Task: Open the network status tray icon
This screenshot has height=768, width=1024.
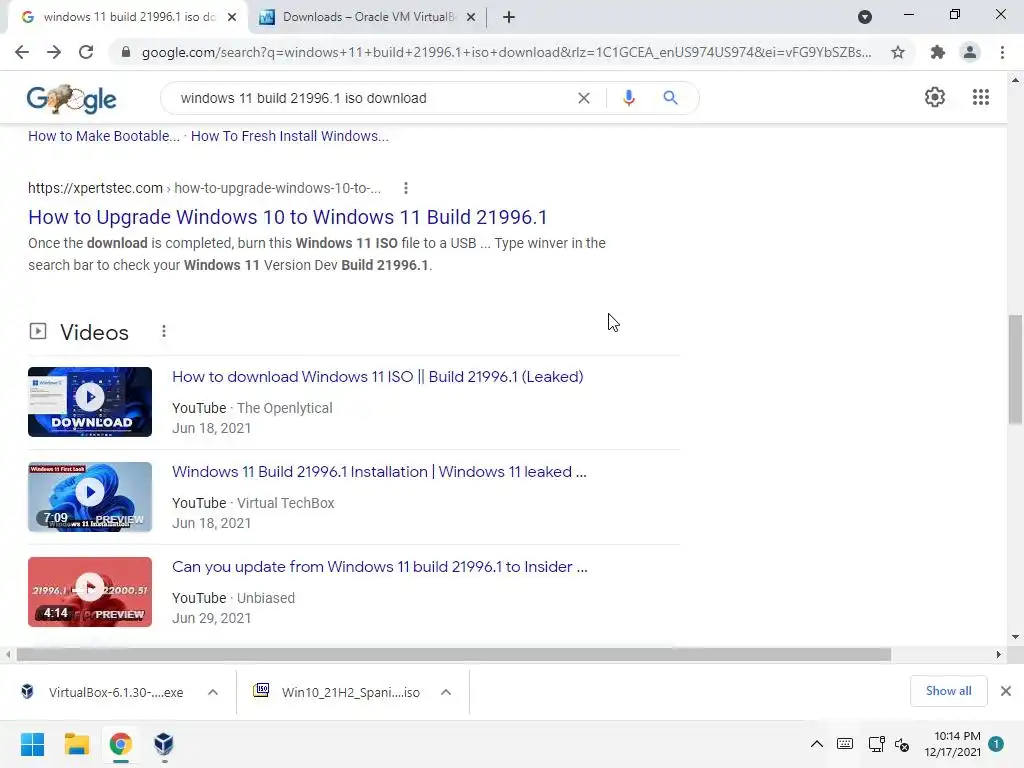Action: [x=876, y=744]
